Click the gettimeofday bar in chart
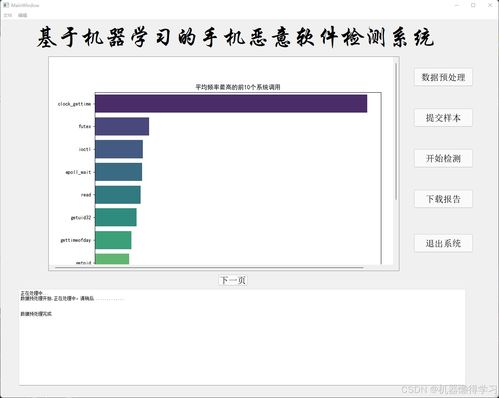 click(x=113, y=240)
